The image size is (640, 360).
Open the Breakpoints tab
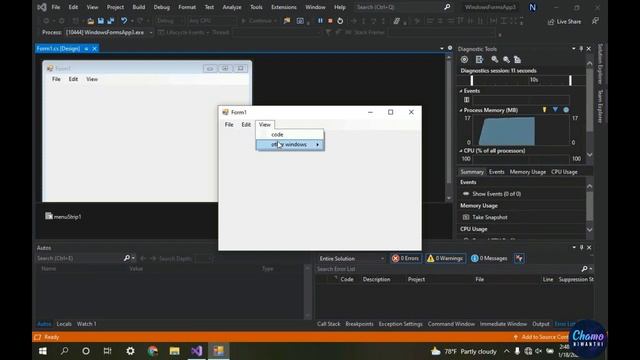359,324
